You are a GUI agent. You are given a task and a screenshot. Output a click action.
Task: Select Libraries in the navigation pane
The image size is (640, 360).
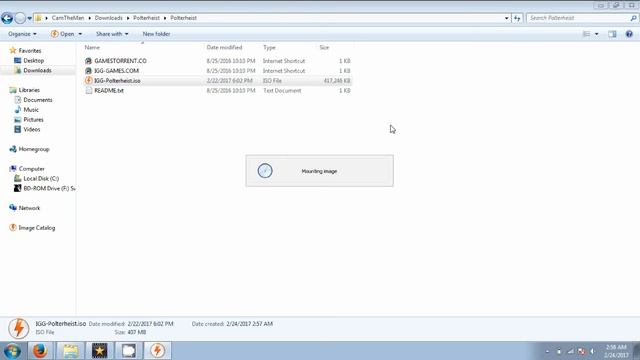click(x=29, y=90)
